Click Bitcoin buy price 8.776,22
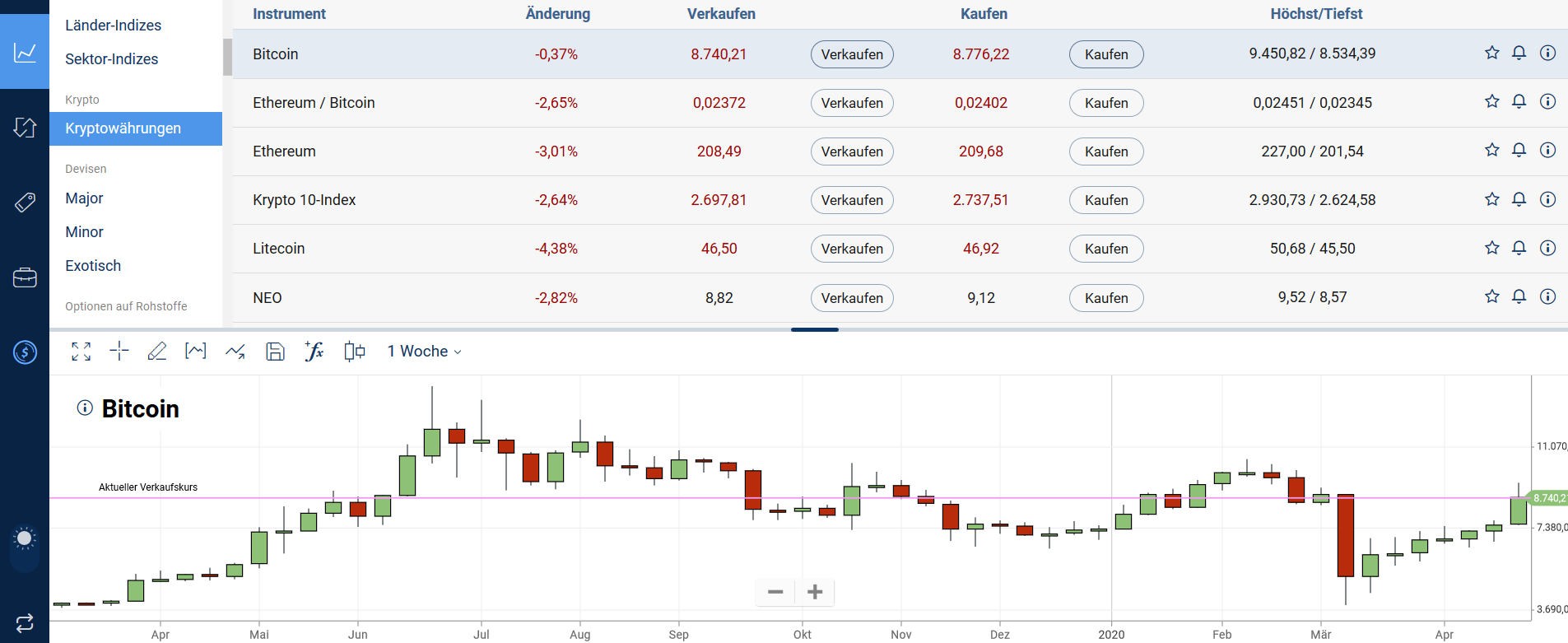The image size is (1568, 643). click(x=981, y=54)
